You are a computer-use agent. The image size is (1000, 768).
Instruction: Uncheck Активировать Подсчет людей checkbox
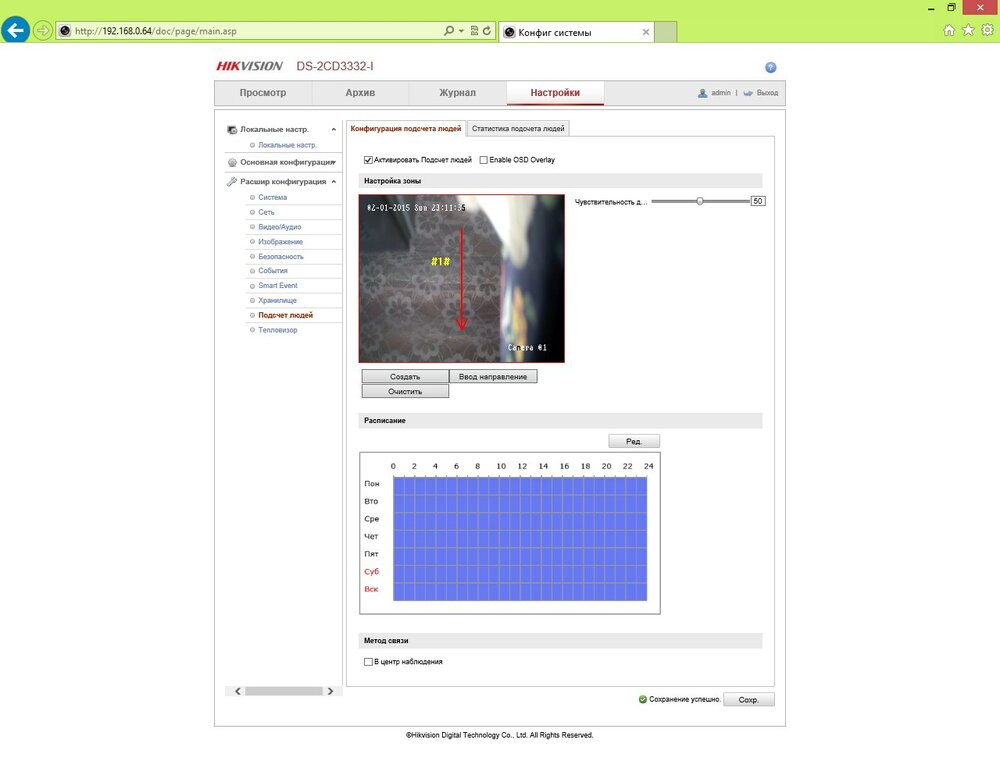pyautogui.click(x=368, y=160)
